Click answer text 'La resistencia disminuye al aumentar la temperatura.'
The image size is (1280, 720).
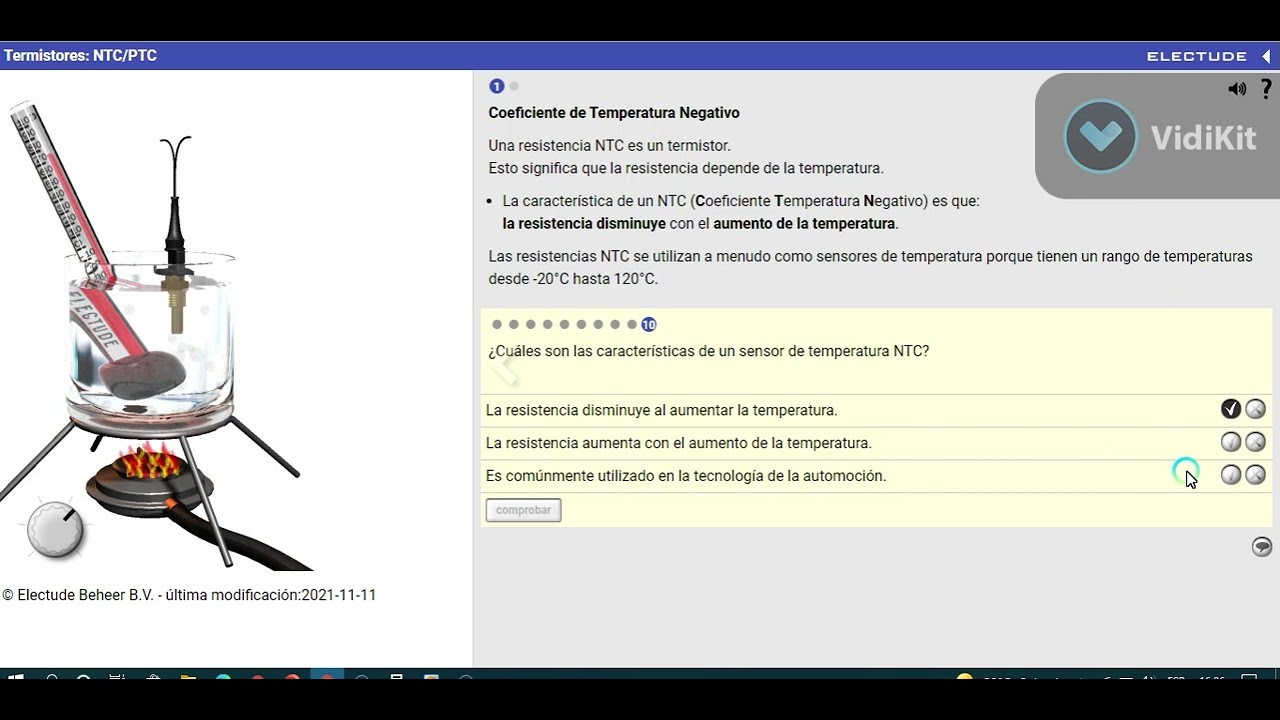[x=662, y=410]
